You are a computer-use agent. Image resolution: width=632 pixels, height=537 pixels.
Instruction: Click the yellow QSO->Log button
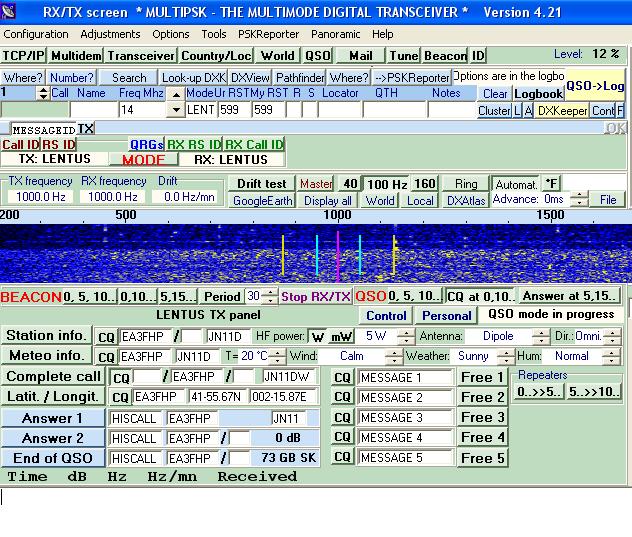click(595, 86)
